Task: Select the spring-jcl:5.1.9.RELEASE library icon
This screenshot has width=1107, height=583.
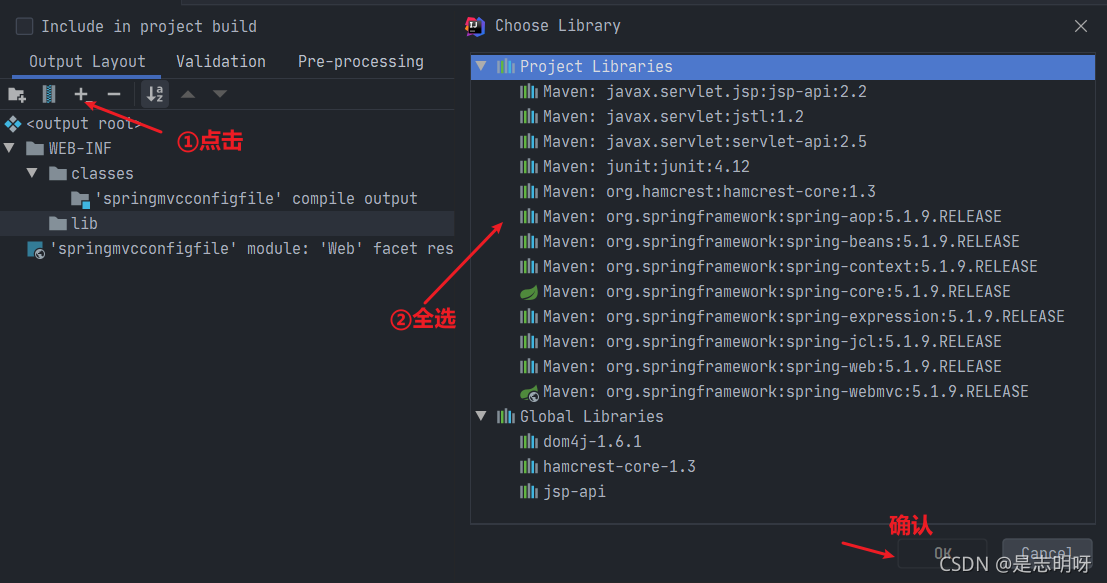Action: pos(529,342)
